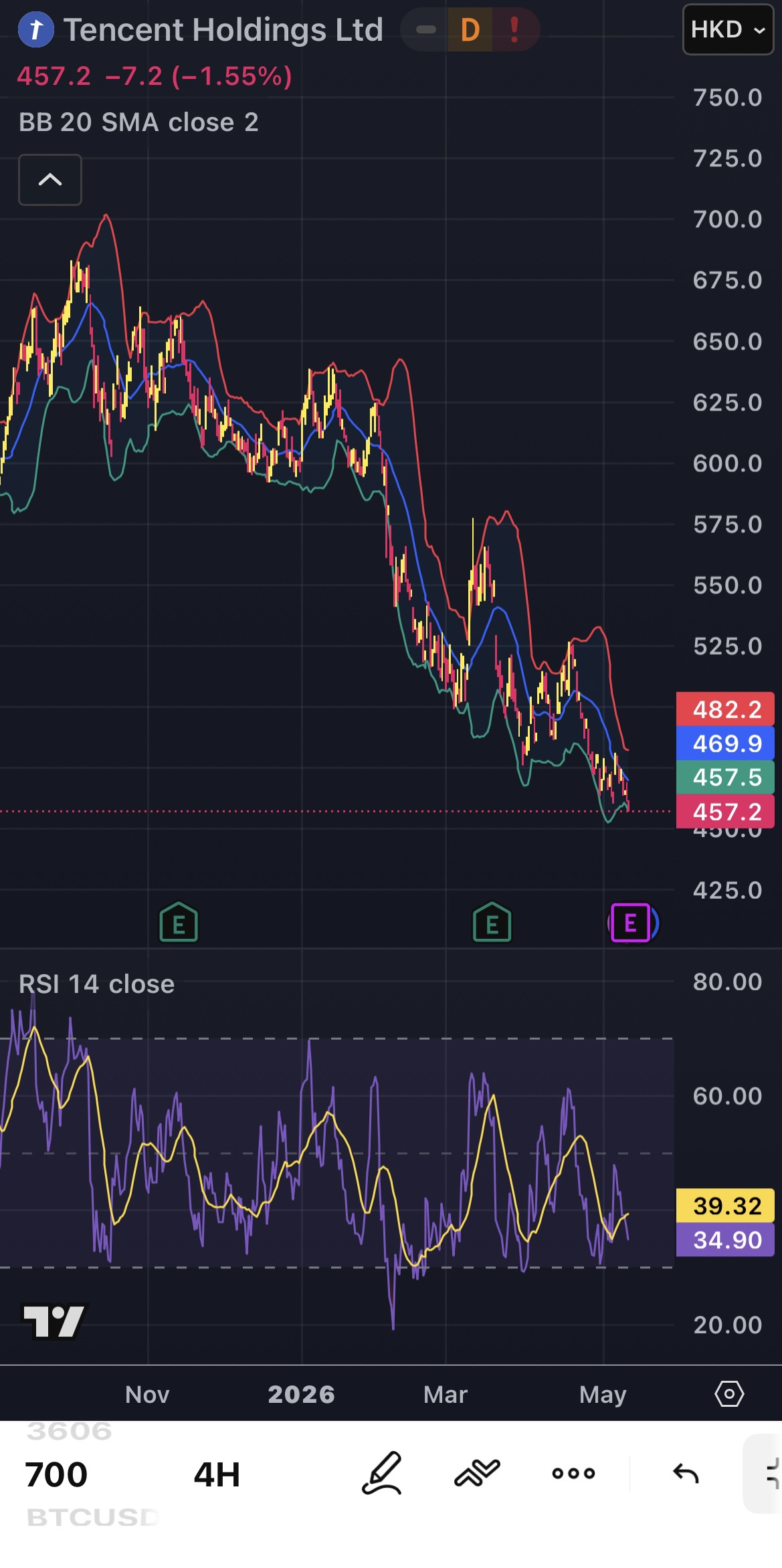Click the 457.2 last price label
The image size is (782, 1568).
point(726,812)
